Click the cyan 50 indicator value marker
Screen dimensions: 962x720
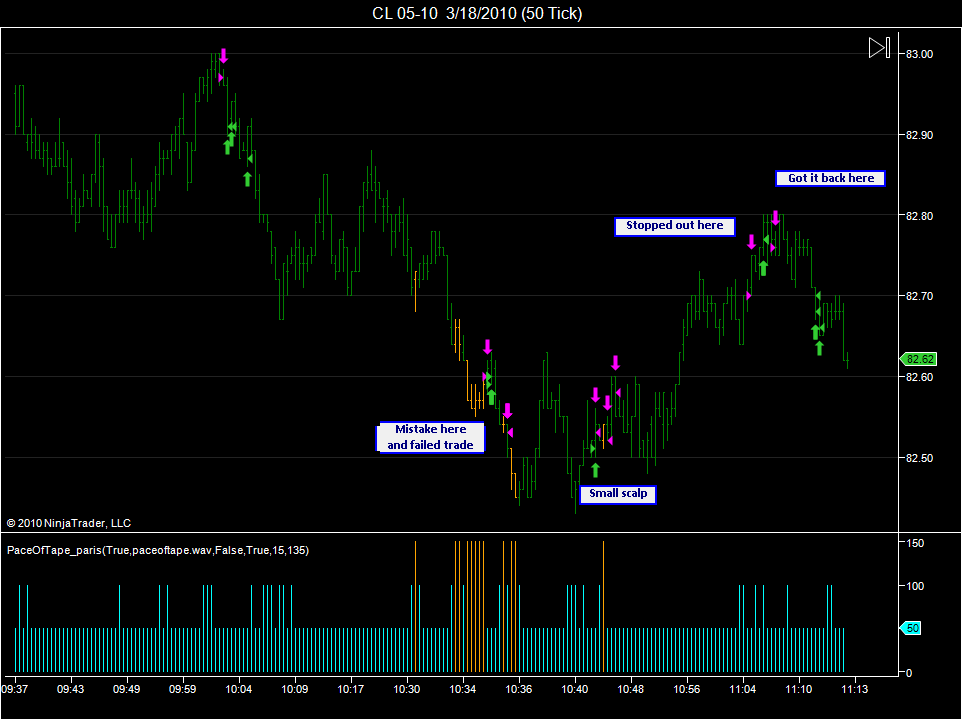(x=910, y=628)
